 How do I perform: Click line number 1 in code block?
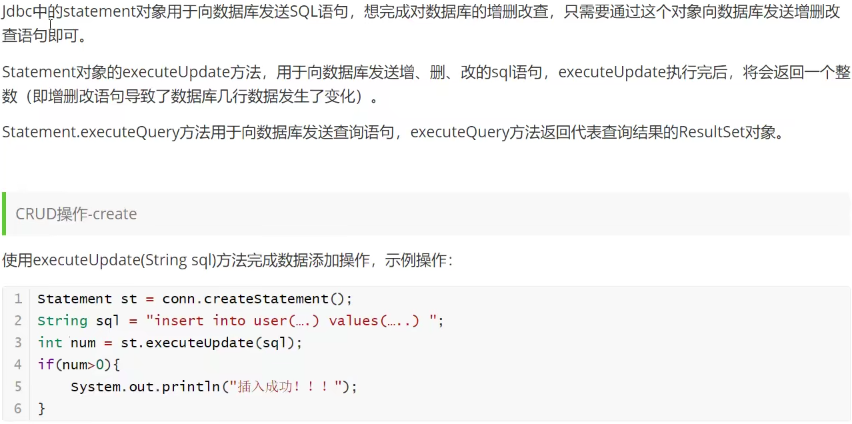point(18,299)
